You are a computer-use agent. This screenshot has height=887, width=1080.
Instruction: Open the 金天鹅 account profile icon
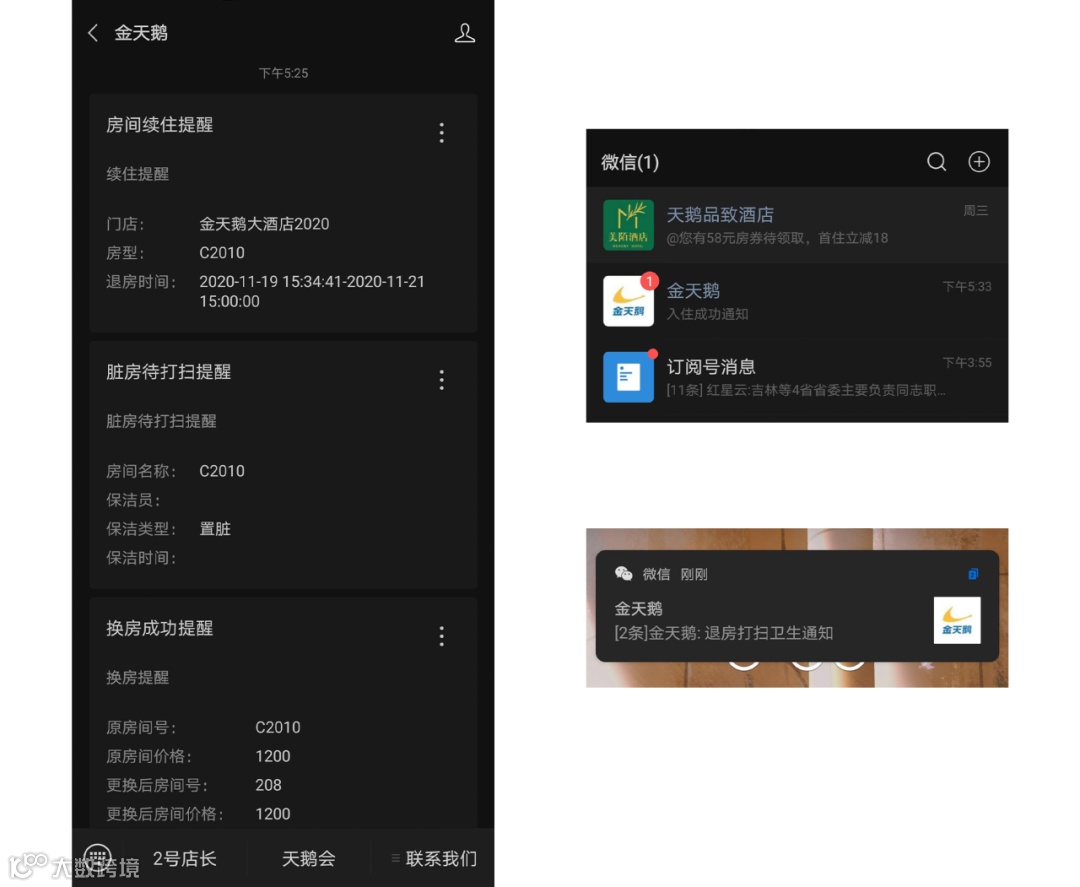coord(465,33)
